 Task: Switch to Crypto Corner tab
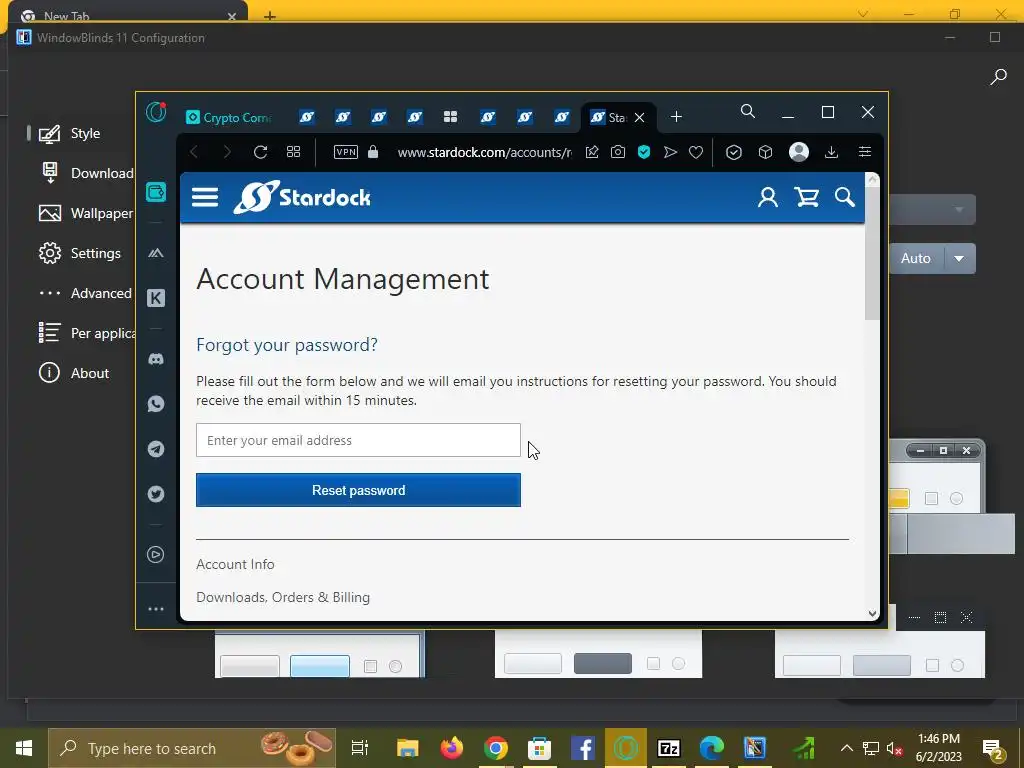229,118
